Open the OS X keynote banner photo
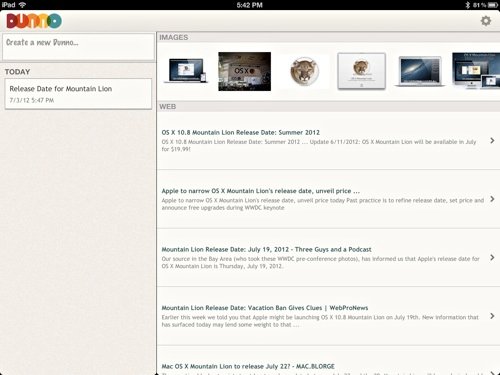This screenshot has width=500, height=375. pos(244,71)
